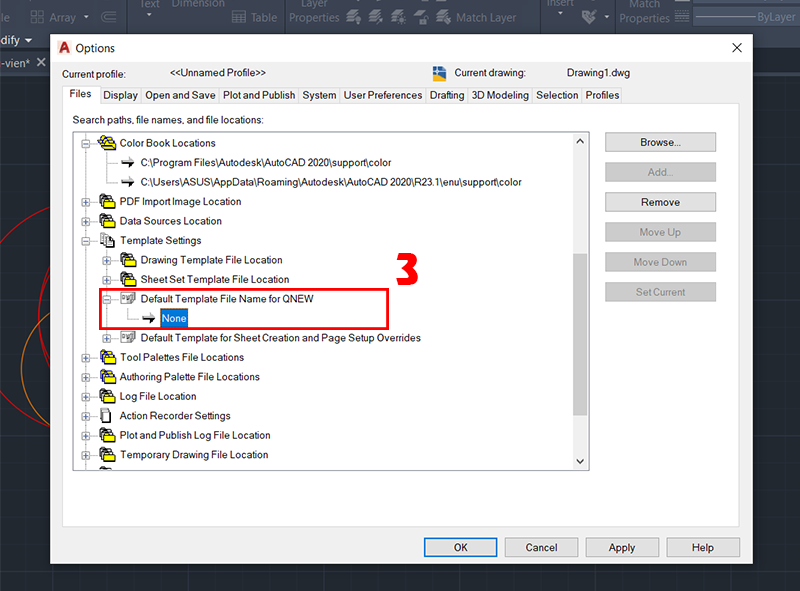Click Match Layer in the AutoCAD ribbon
This screenshot has width=800, height=591.
pyautogui.click(x=476, y=17)
